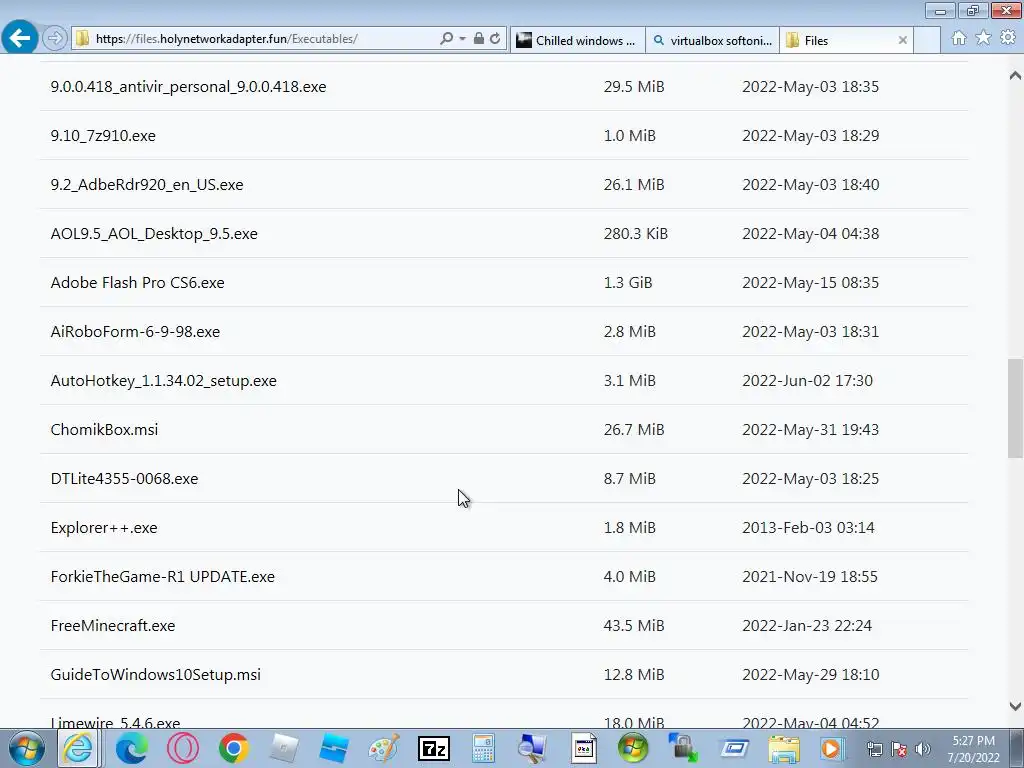The width and height of the screenshot is (1024, 768).
Task: Open FreeMinecraft.exe link
Action: (x=113, y=626)
